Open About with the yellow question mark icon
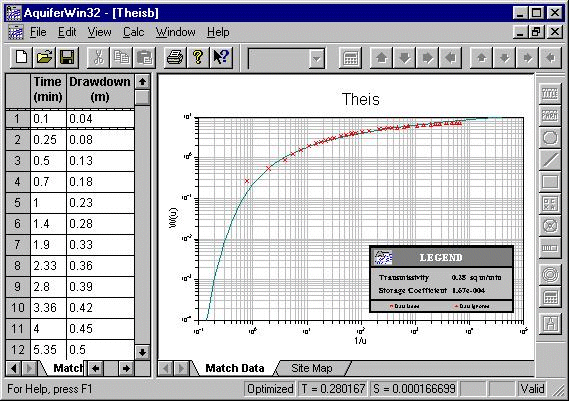 (x=198, y=57)
